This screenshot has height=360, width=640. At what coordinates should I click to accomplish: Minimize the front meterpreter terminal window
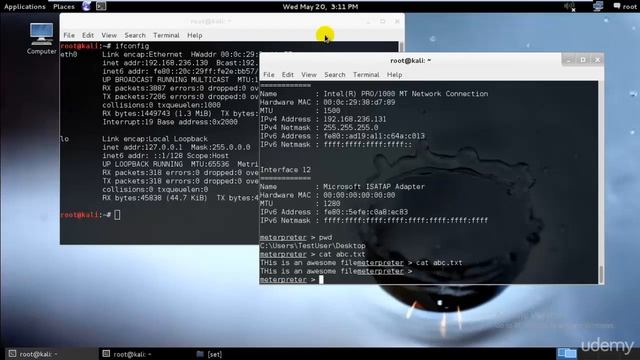pos(568,60)
